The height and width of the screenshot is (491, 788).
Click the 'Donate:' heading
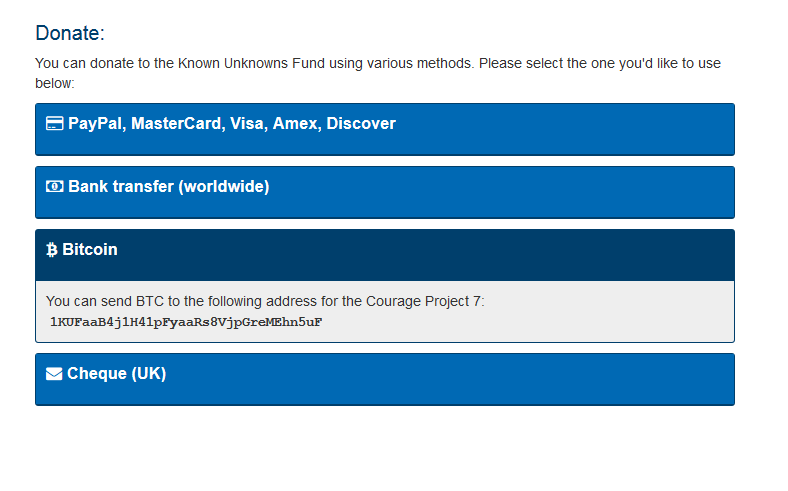70,33
